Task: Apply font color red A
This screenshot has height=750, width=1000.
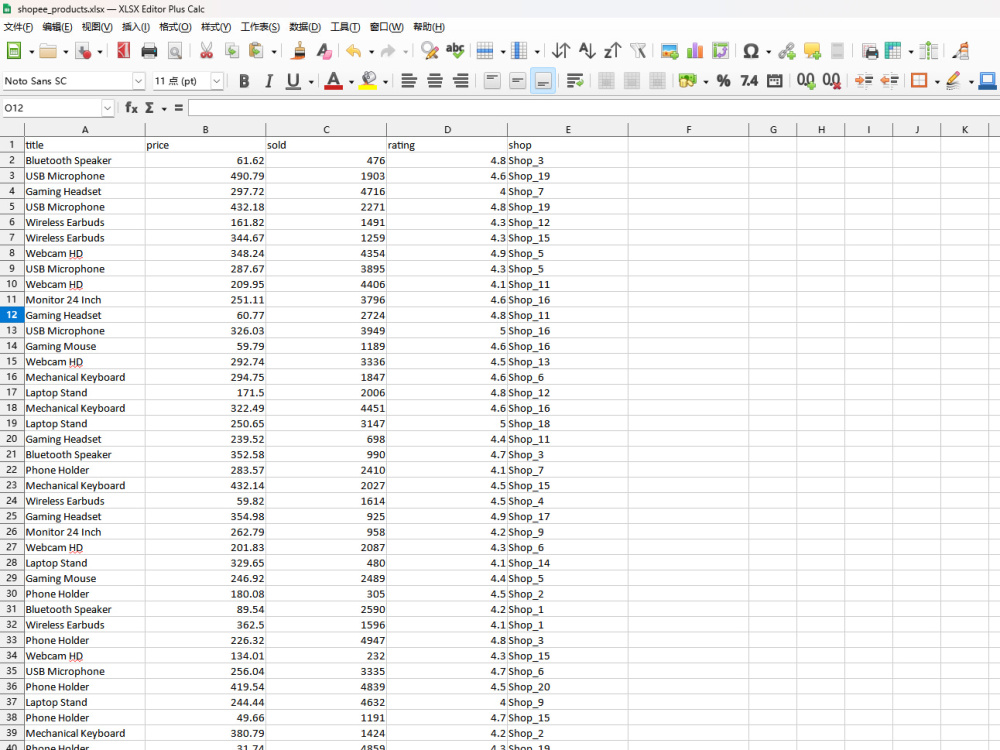Action: tap(333, 81)
